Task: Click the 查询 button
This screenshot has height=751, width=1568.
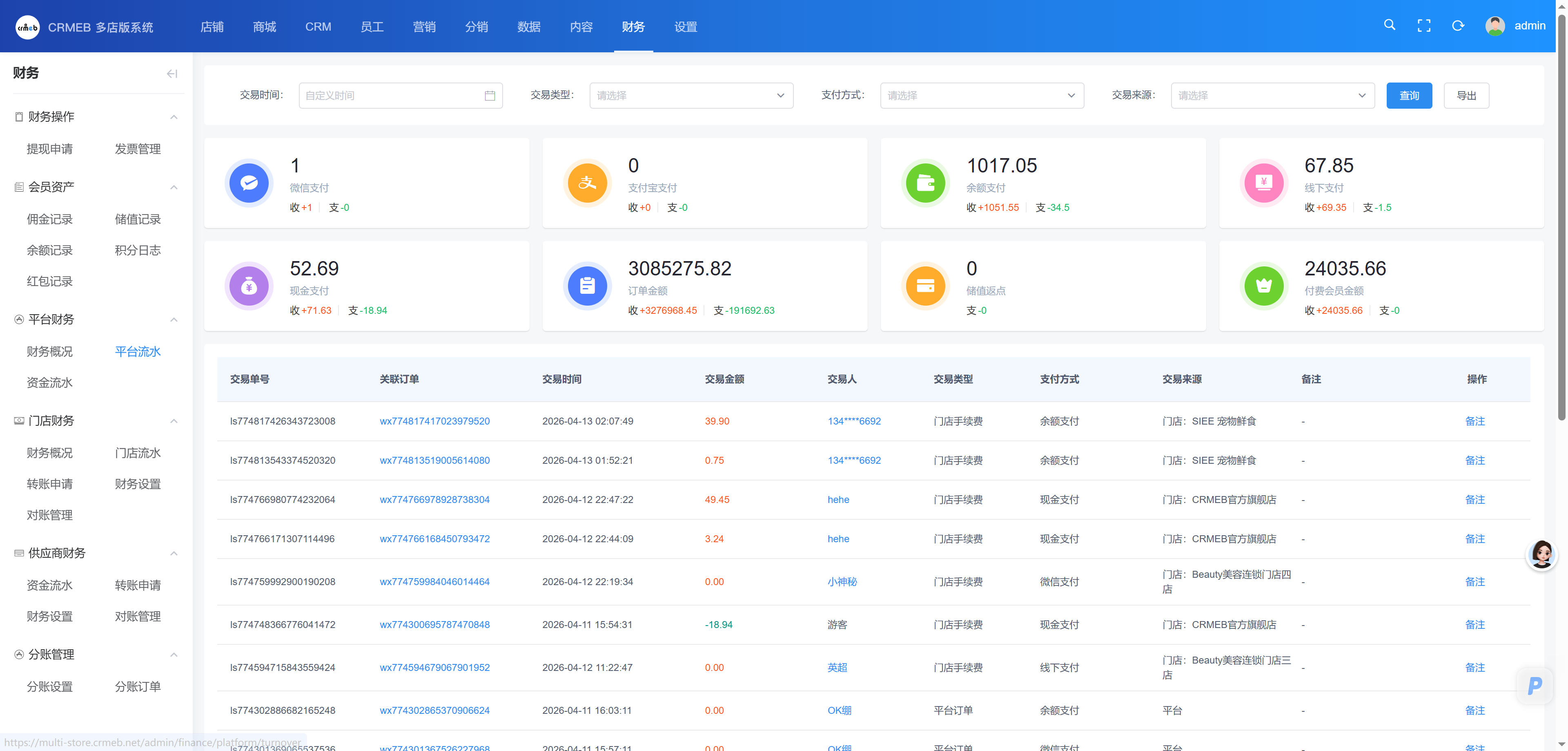Action: (1408, 96)
